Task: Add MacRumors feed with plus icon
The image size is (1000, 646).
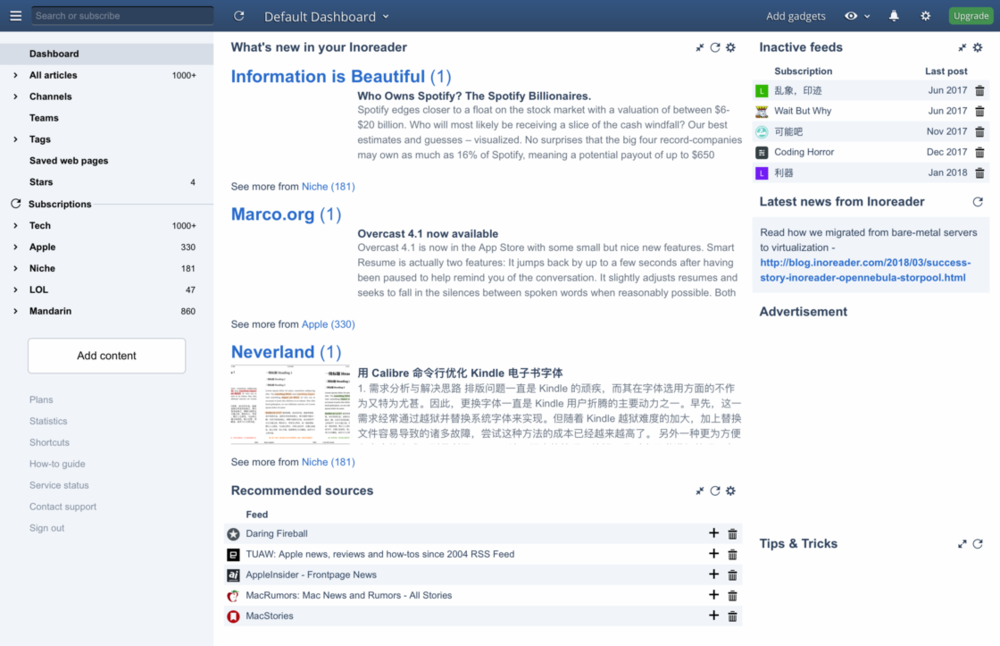Action: 714,595
